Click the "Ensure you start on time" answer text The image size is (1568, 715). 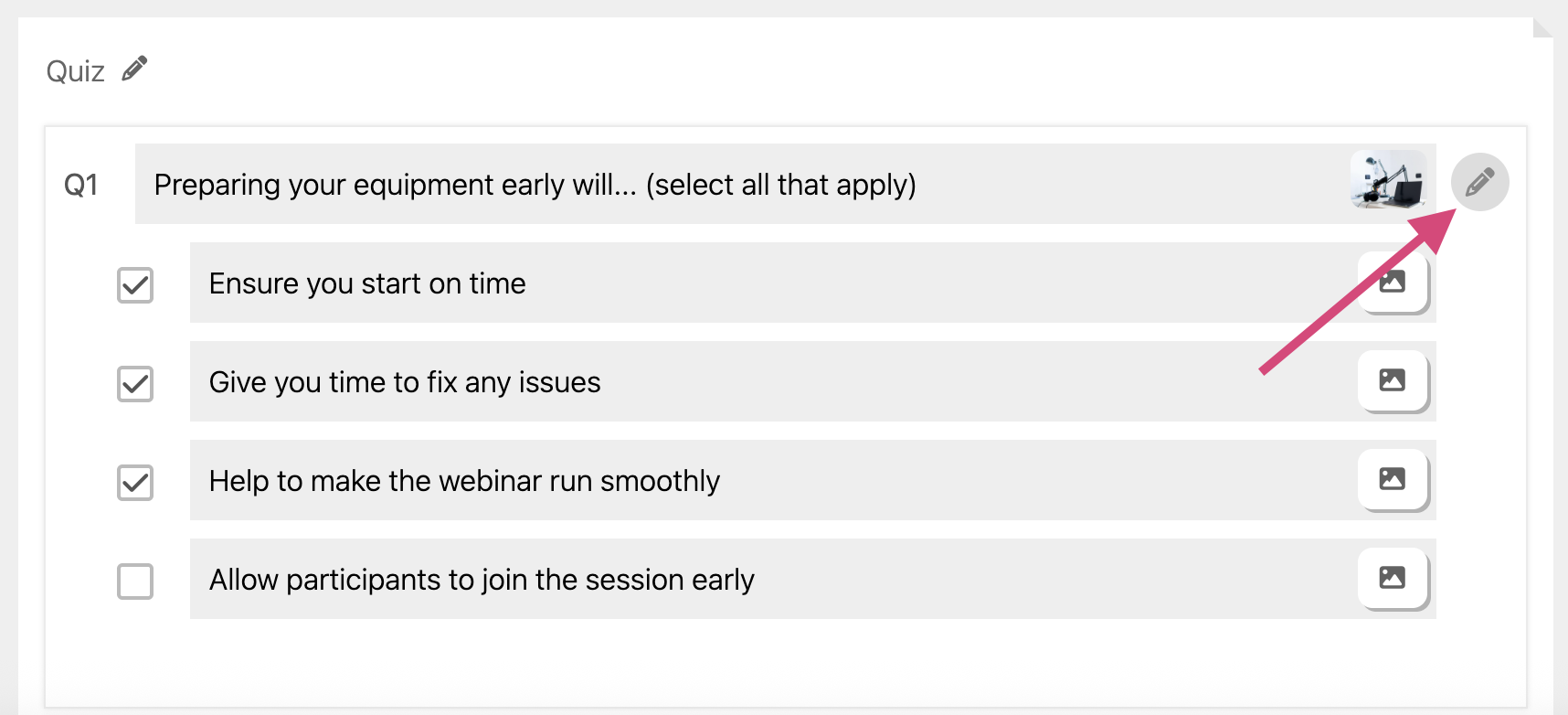pyautogui.click(x=367, y=283)
